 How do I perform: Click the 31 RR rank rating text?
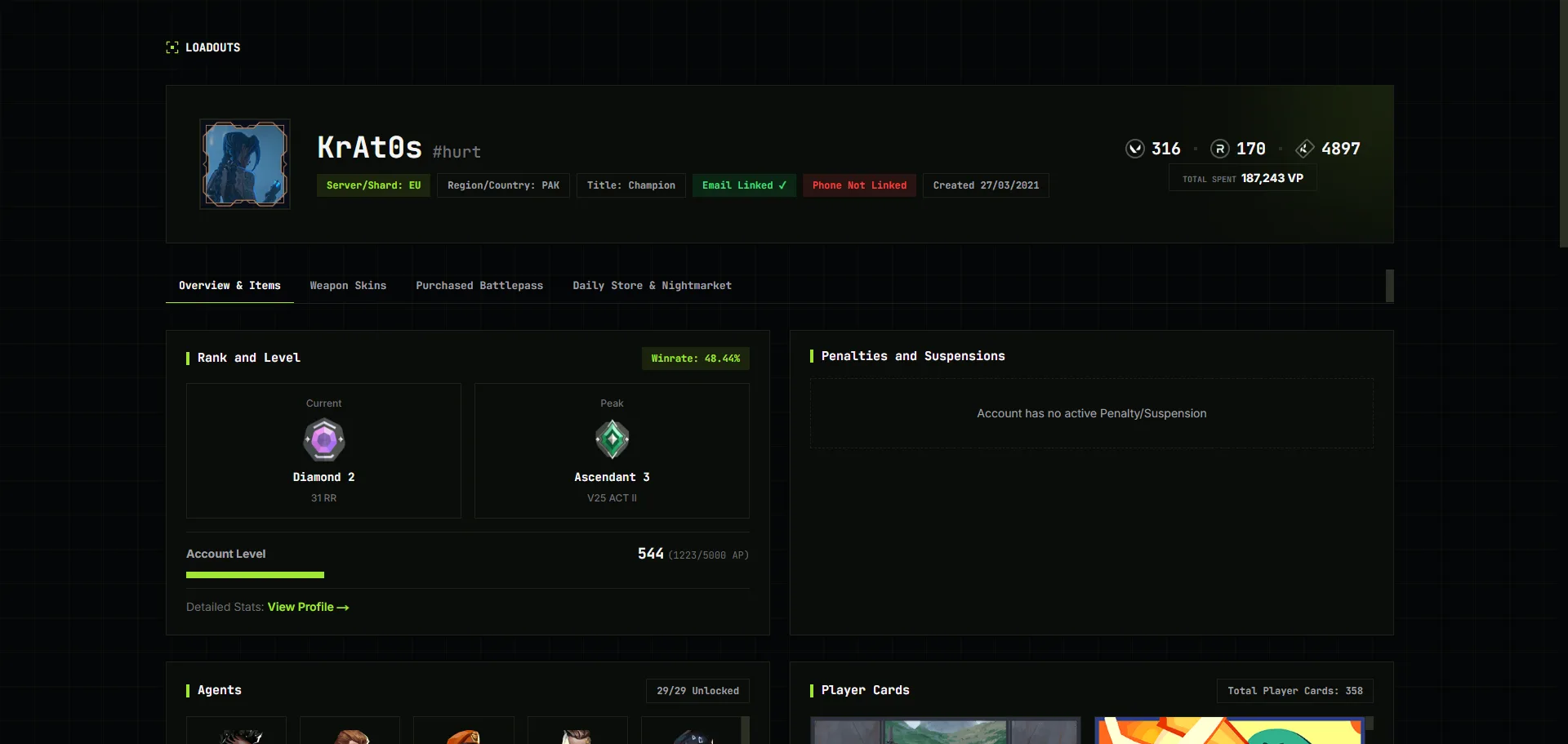(323, 498)
